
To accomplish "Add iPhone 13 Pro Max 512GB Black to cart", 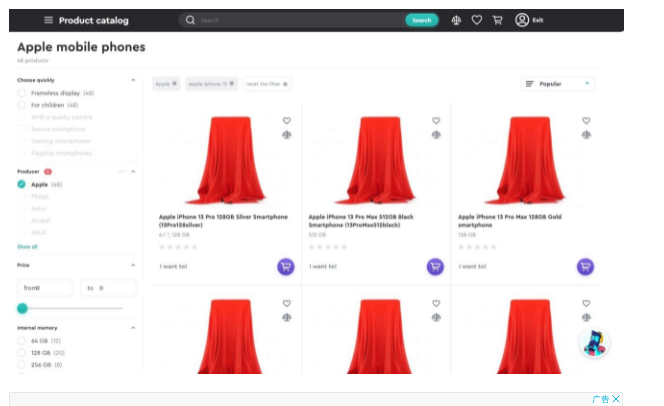I will 435,267.
